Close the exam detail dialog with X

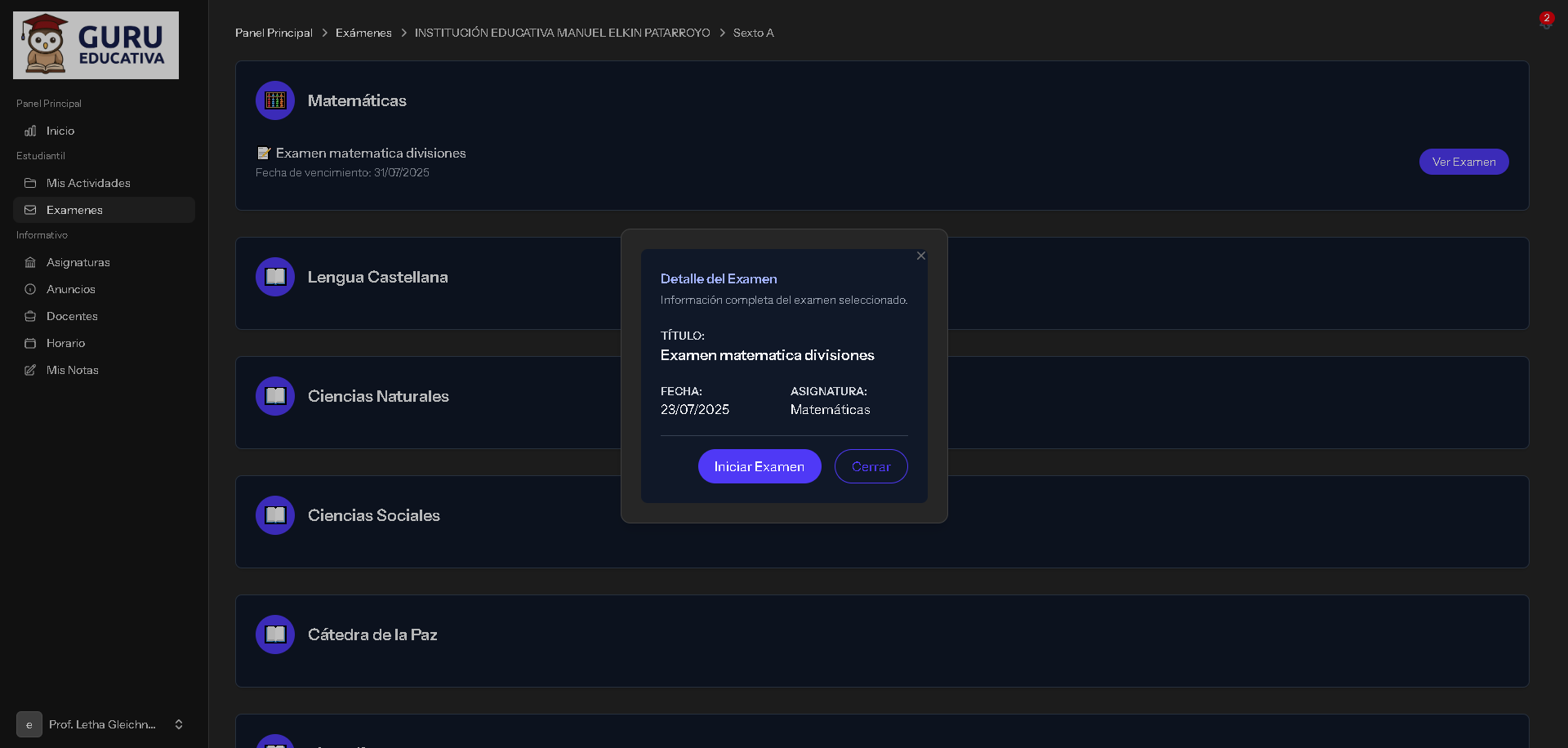click(921, 256)
